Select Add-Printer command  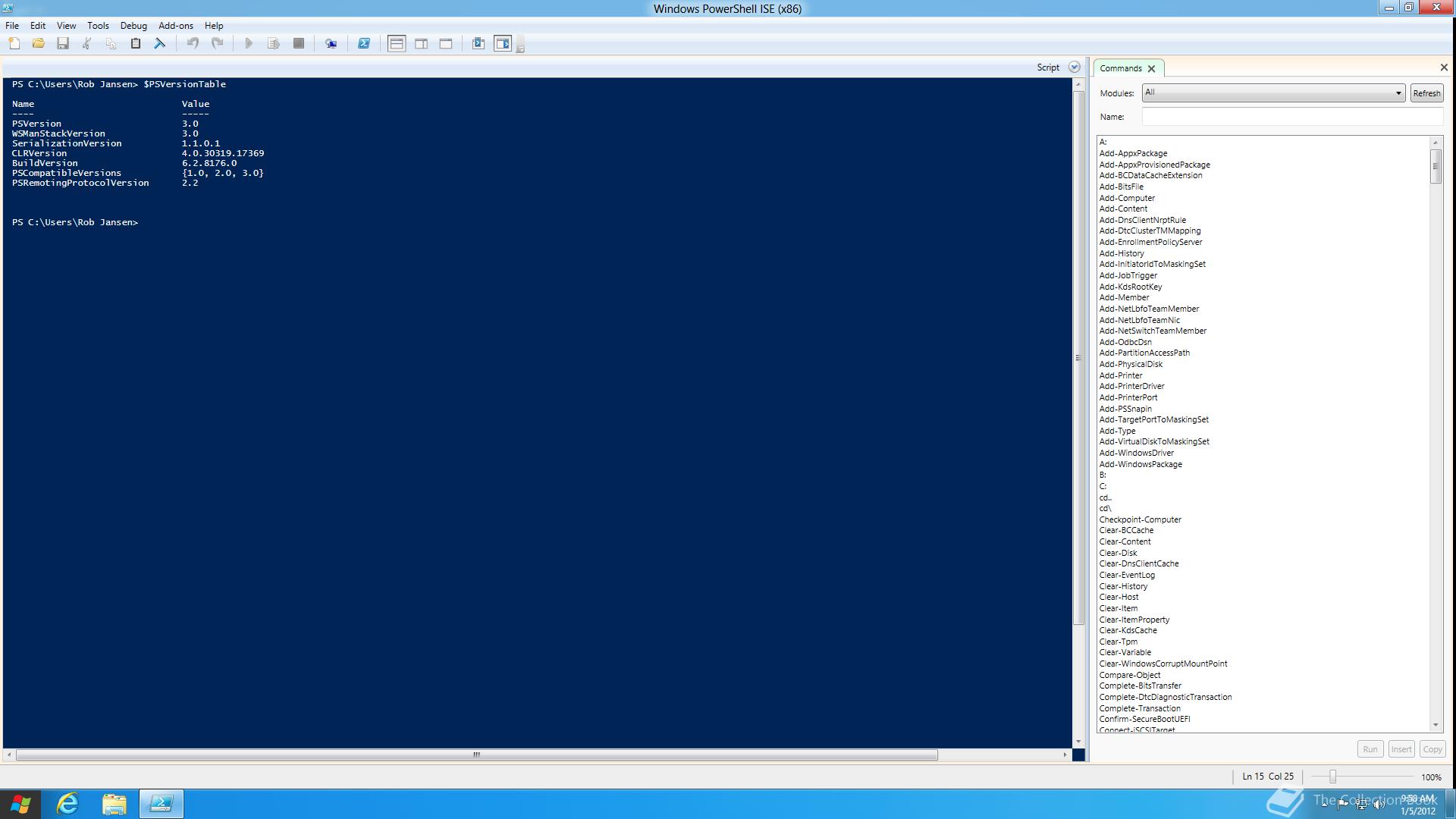(x=1121, y=375)
